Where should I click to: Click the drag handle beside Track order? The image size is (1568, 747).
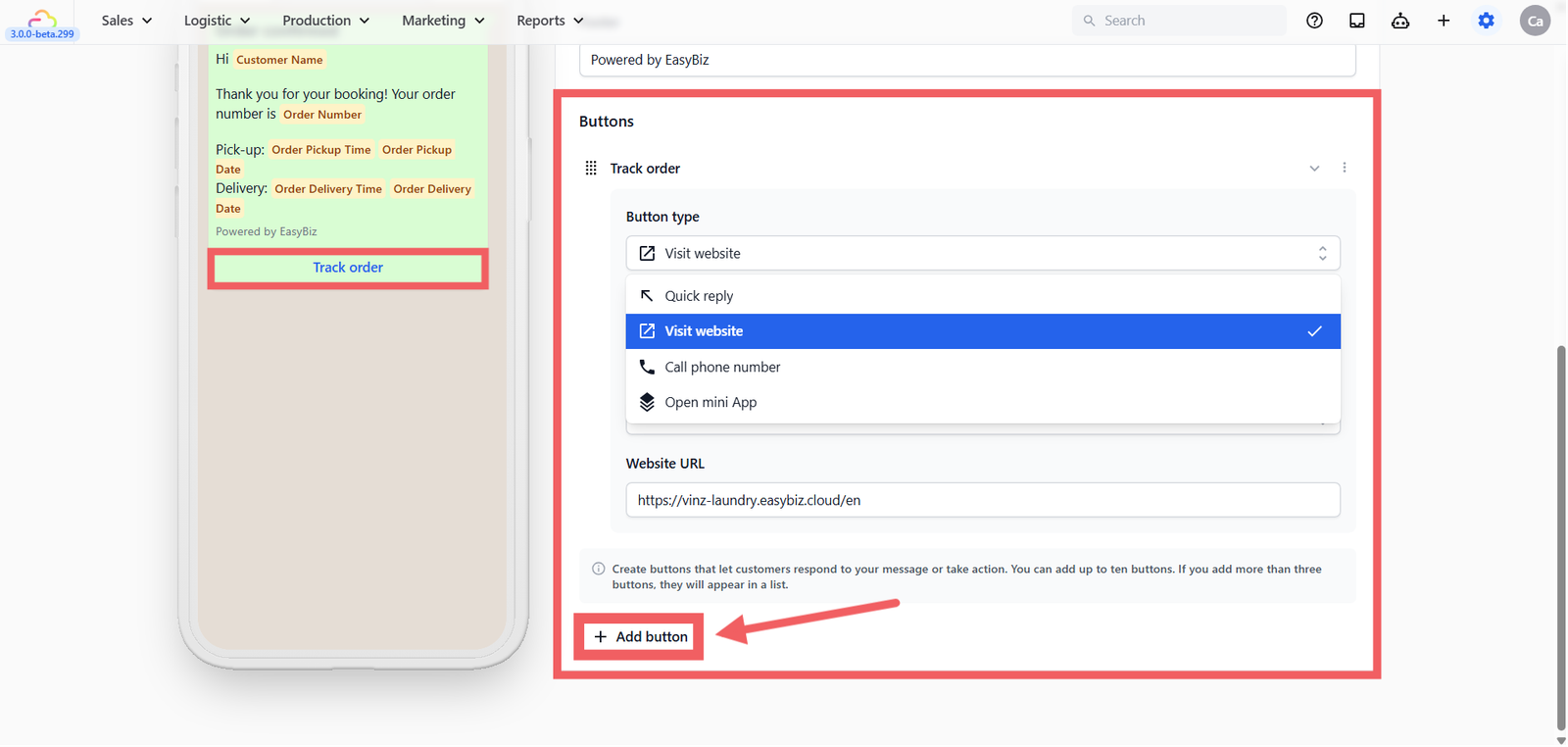(591, 169)
